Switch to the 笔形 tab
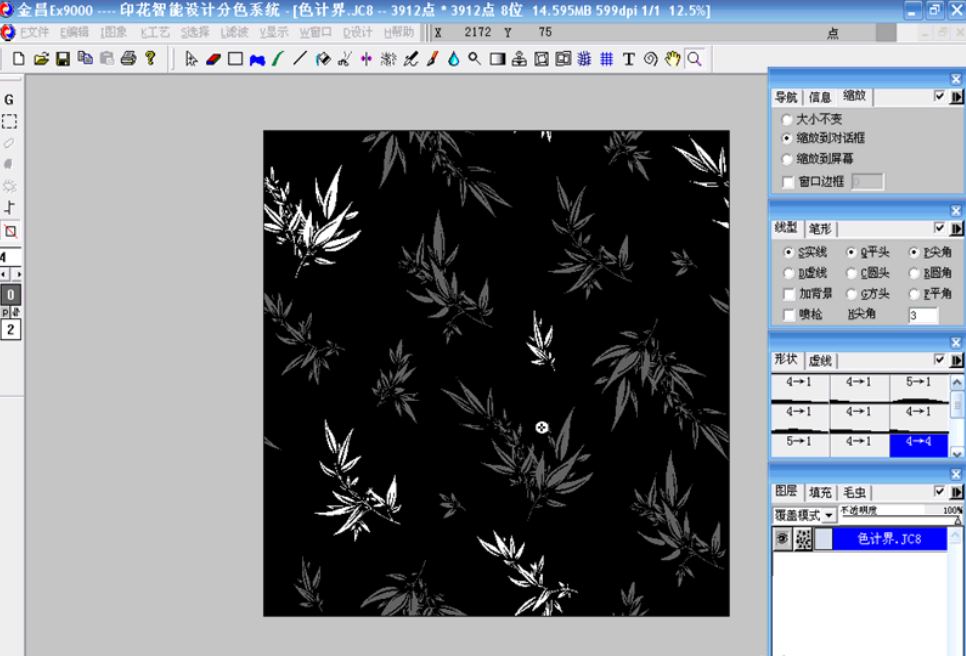Viewport: 966px width, 656px height. tap(820, 229)
